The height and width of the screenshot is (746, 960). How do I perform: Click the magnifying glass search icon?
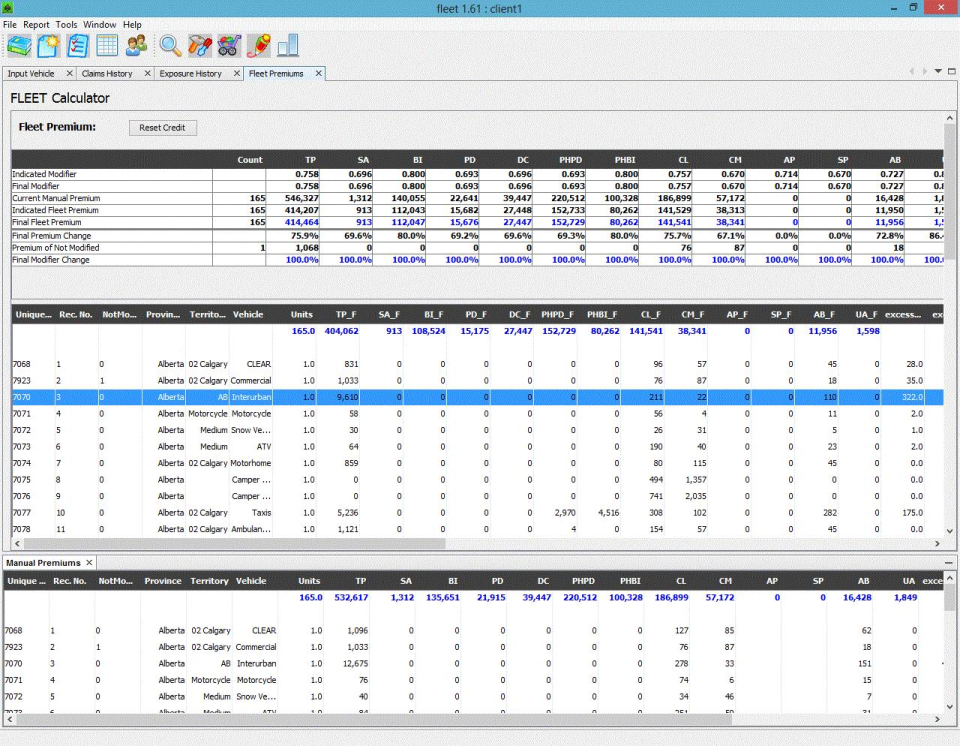pyautogui.click(x=170, y=46)
